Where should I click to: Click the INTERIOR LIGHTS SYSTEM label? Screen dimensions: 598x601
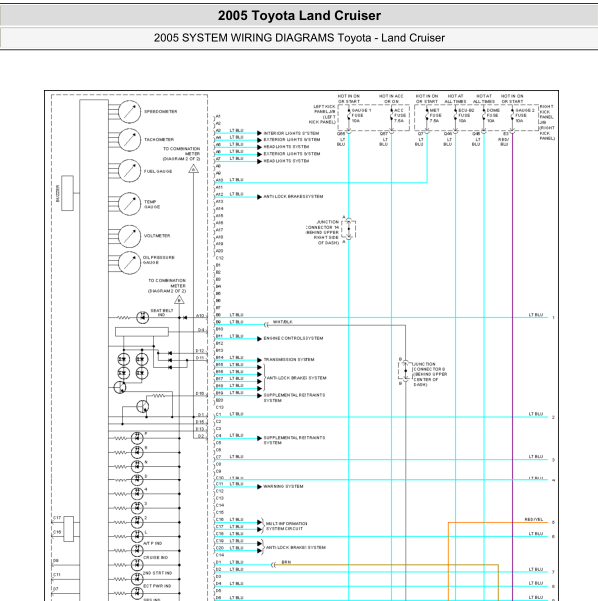(x=291, y=133)
